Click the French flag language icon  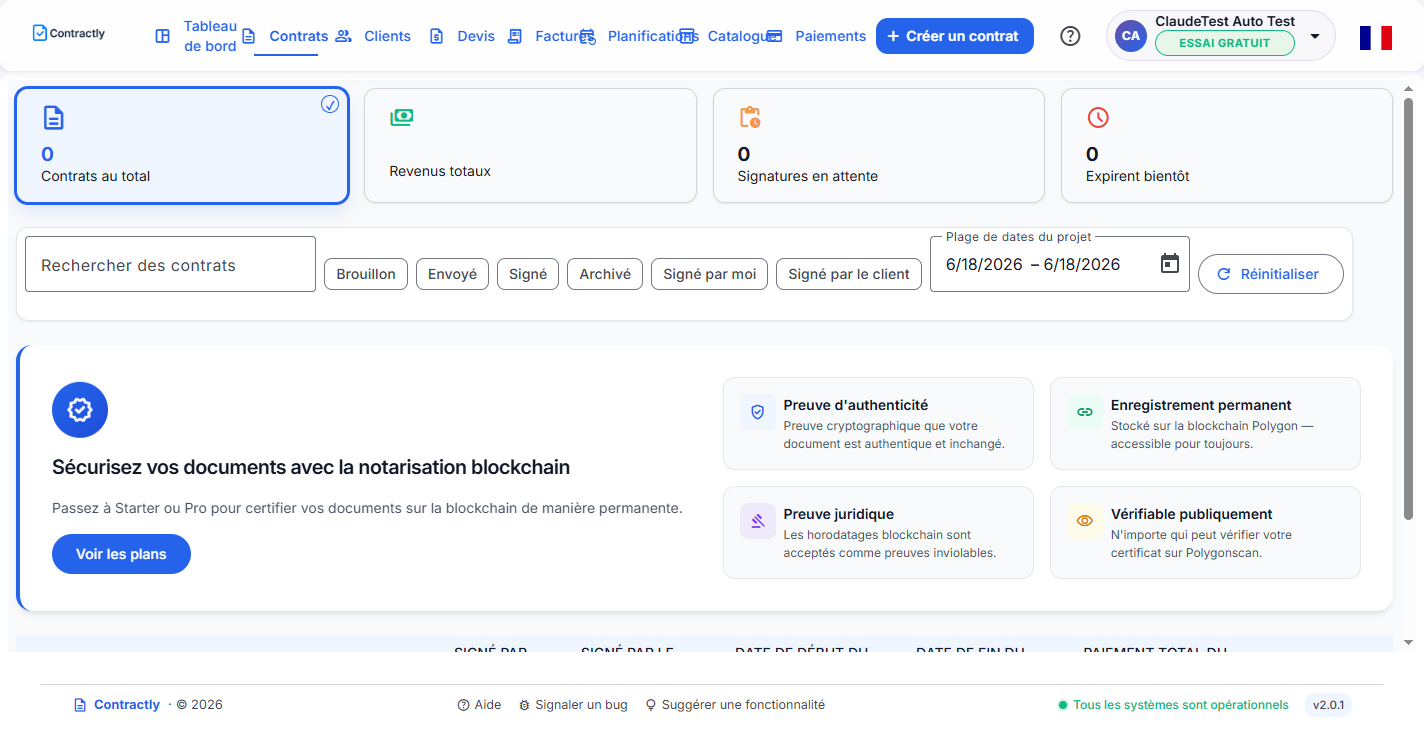click(x=1376, y=38)
